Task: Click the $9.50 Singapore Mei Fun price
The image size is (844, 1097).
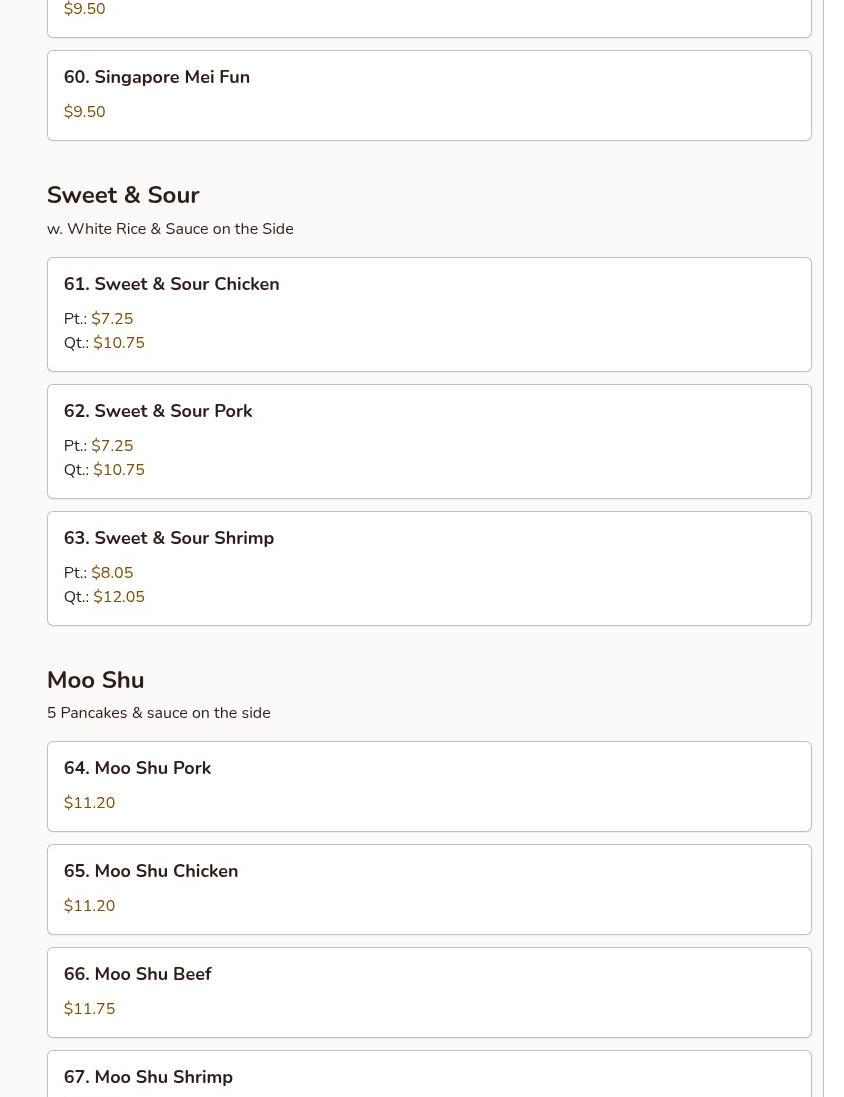Action: [x=85, y=112]
